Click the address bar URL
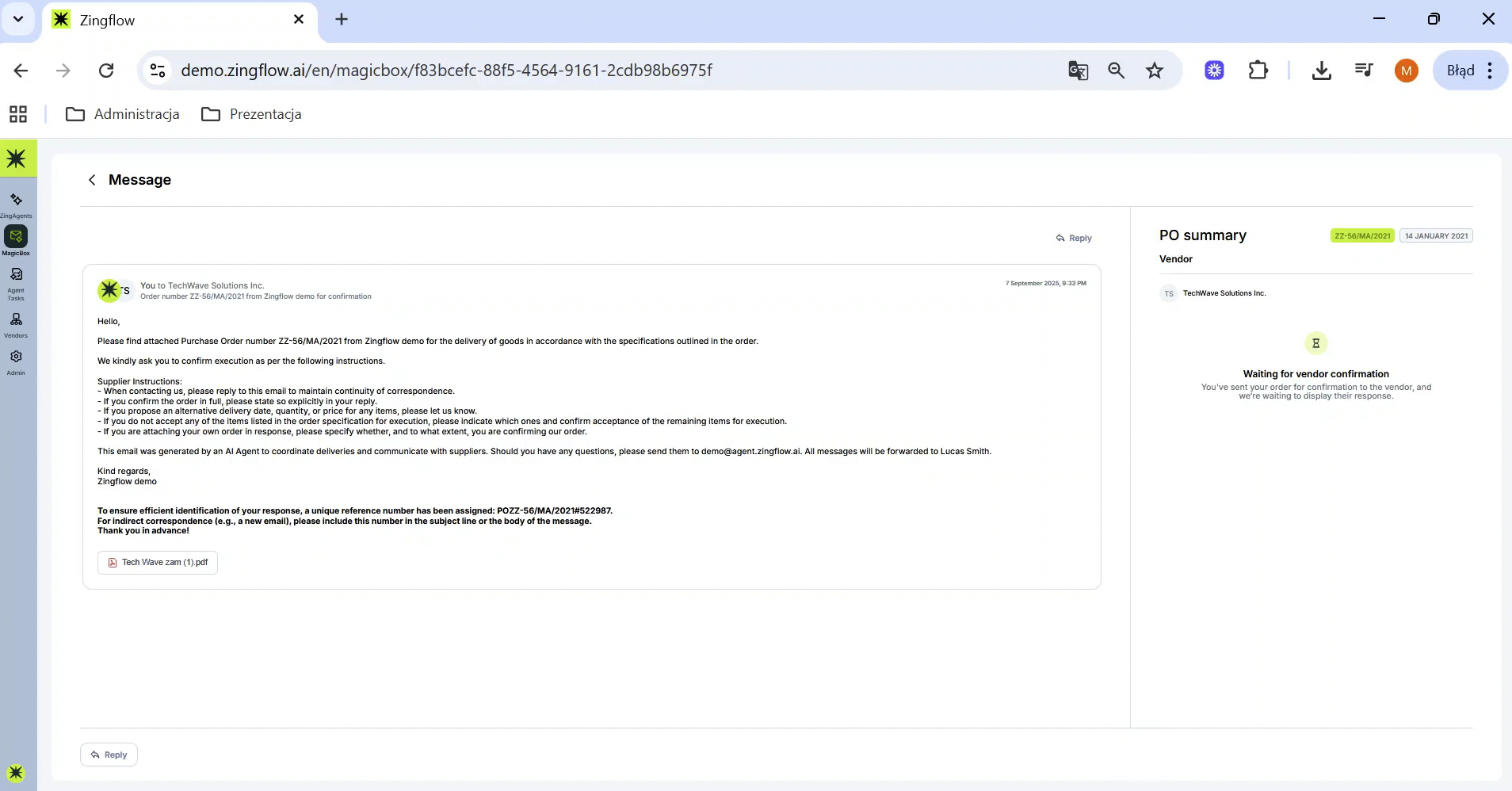 pyautogui.click(x=446, y=71)
